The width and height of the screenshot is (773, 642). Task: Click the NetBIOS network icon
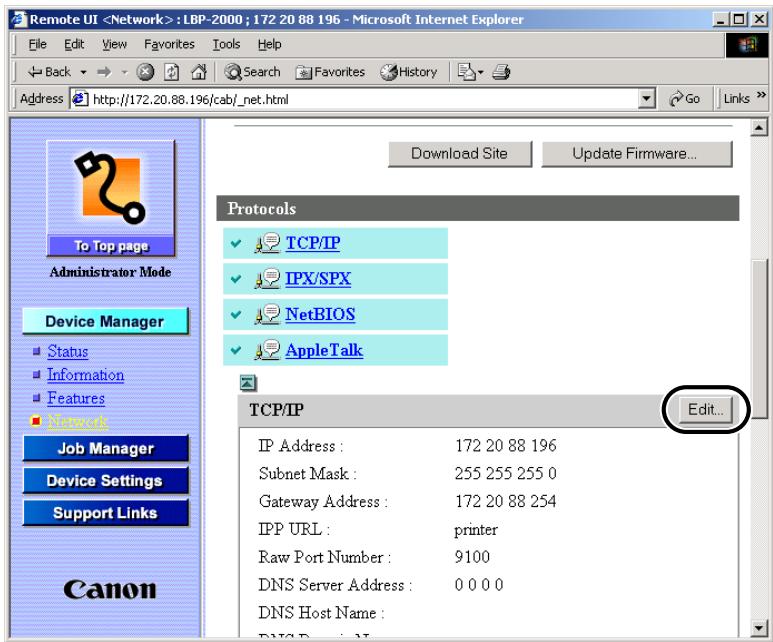tap(267, 314)
